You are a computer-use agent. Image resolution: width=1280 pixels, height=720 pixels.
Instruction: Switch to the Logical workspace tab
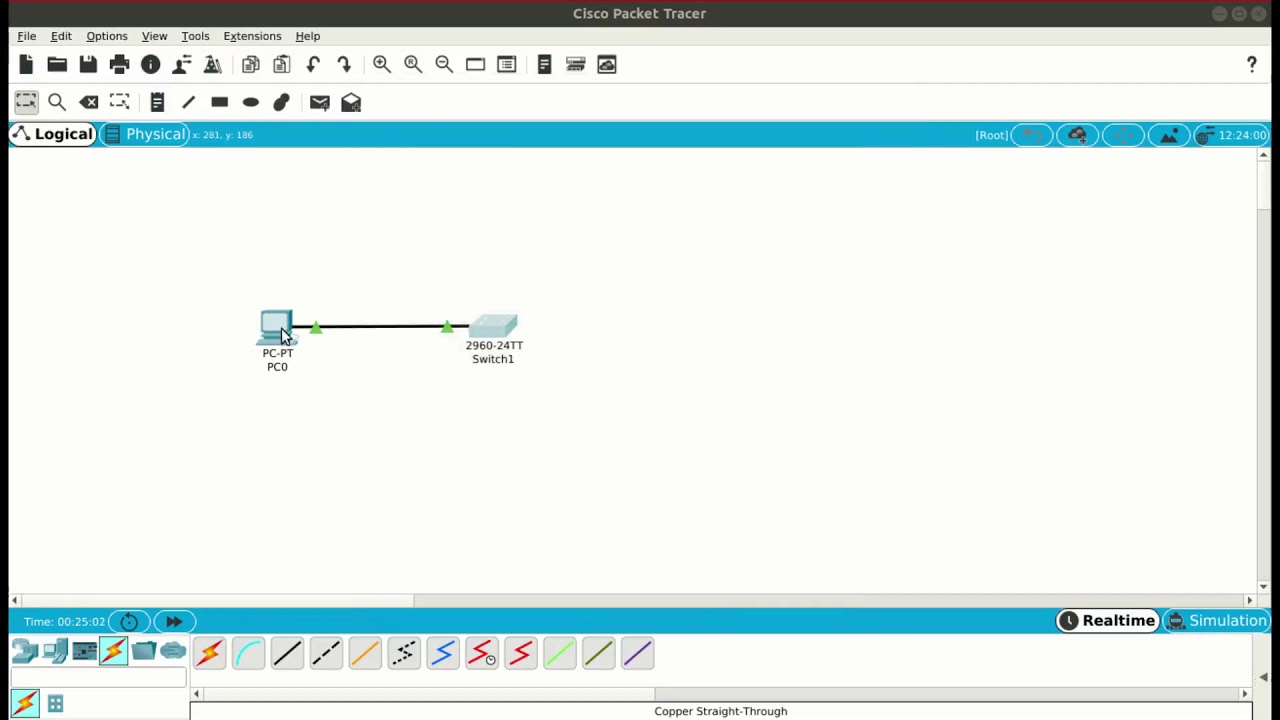coord(53,134)
